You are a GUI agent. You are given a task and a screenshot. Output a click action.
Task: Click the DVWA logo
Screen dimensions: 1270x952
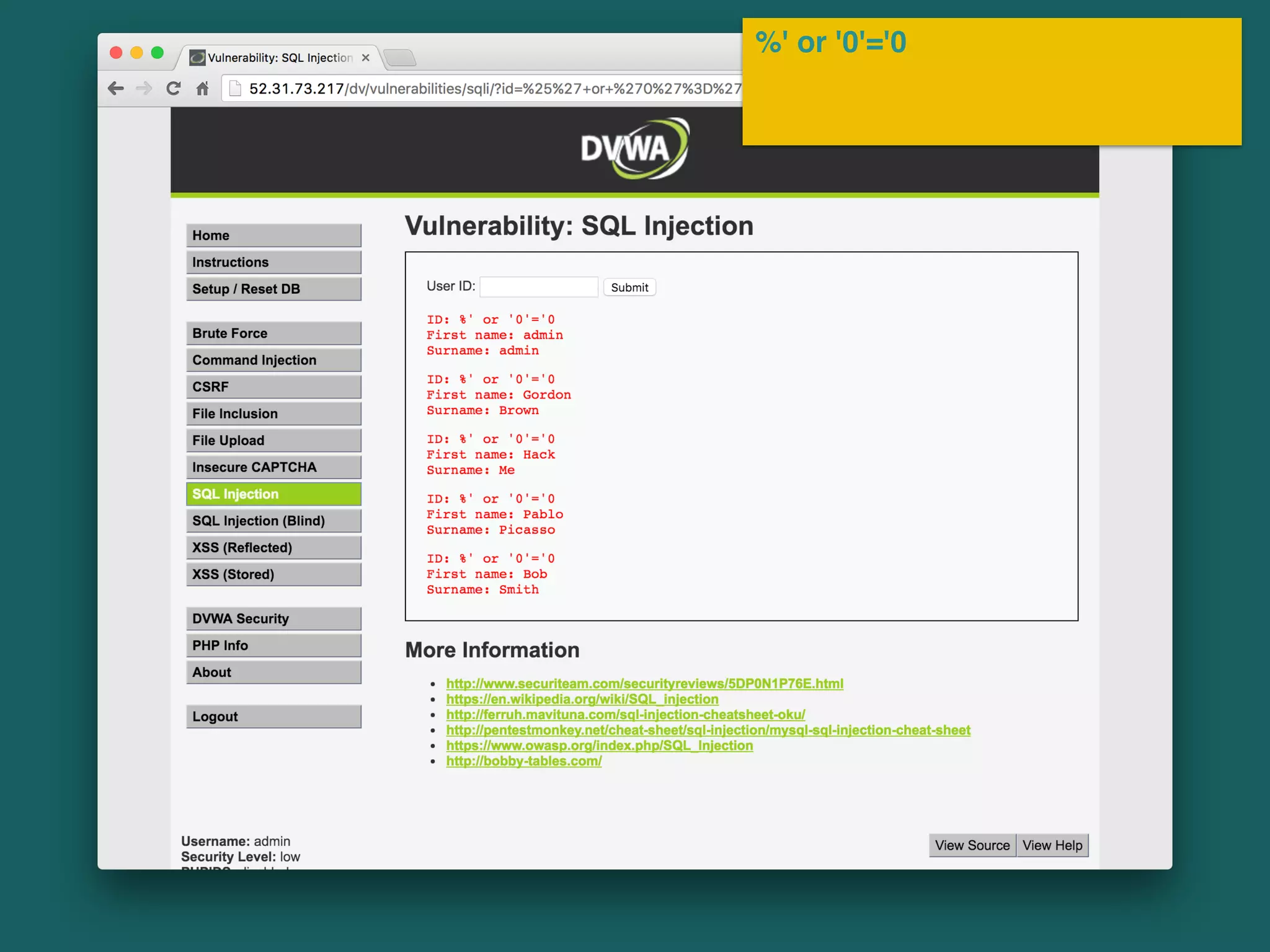[x=634, y=149]
